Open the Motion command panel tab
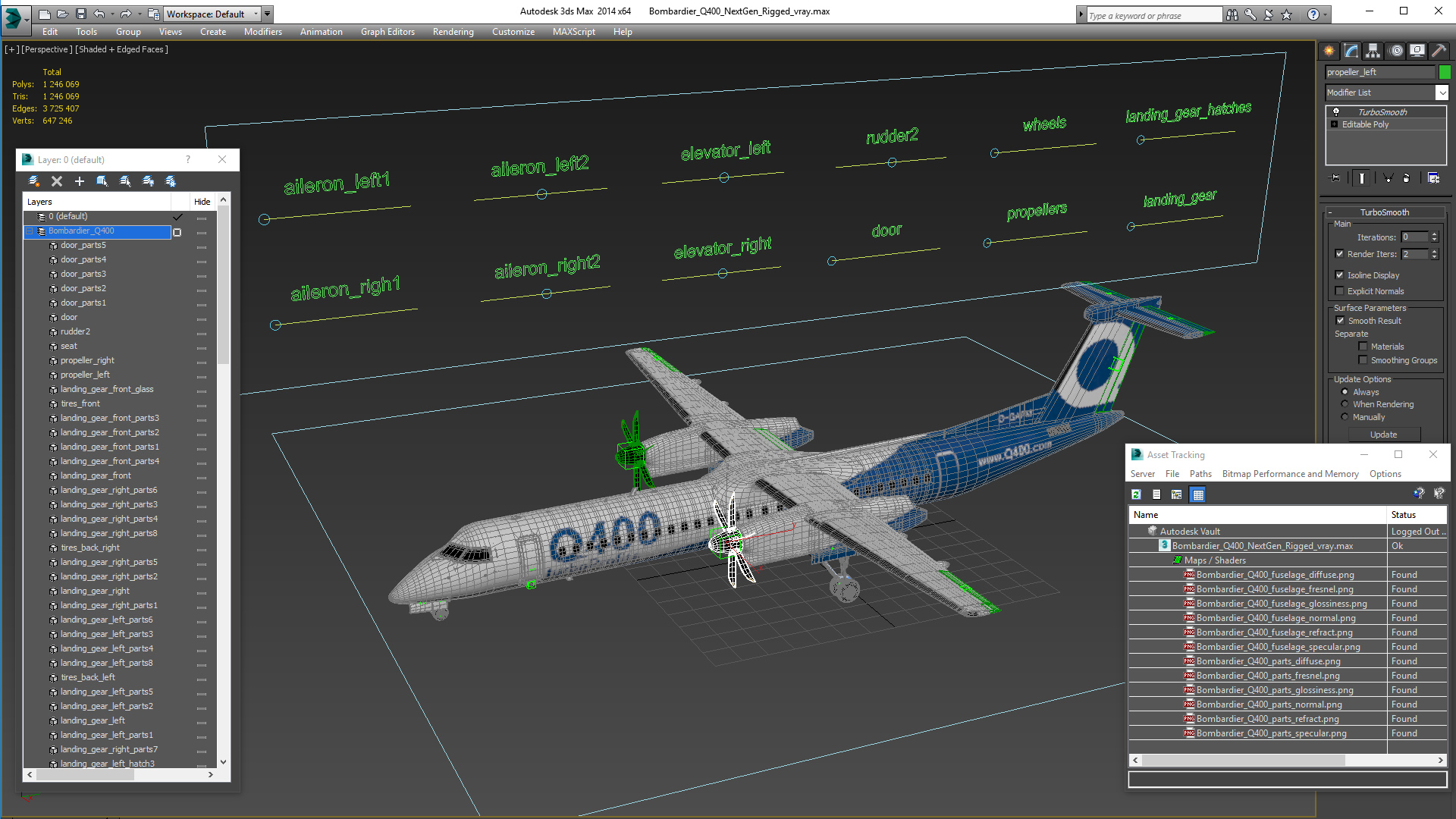This screenshot has width=1456, height=819. point(1396,51)
